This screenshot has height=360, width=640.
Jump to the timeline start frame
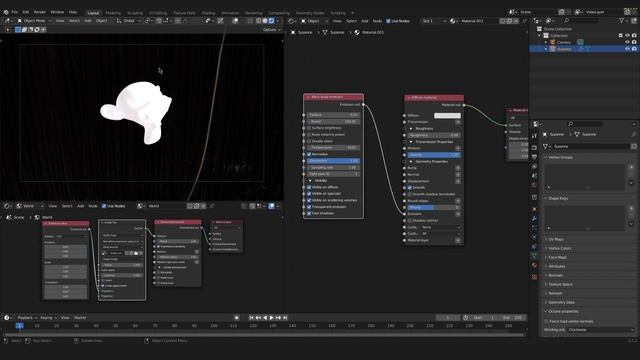tap(251, 318)
